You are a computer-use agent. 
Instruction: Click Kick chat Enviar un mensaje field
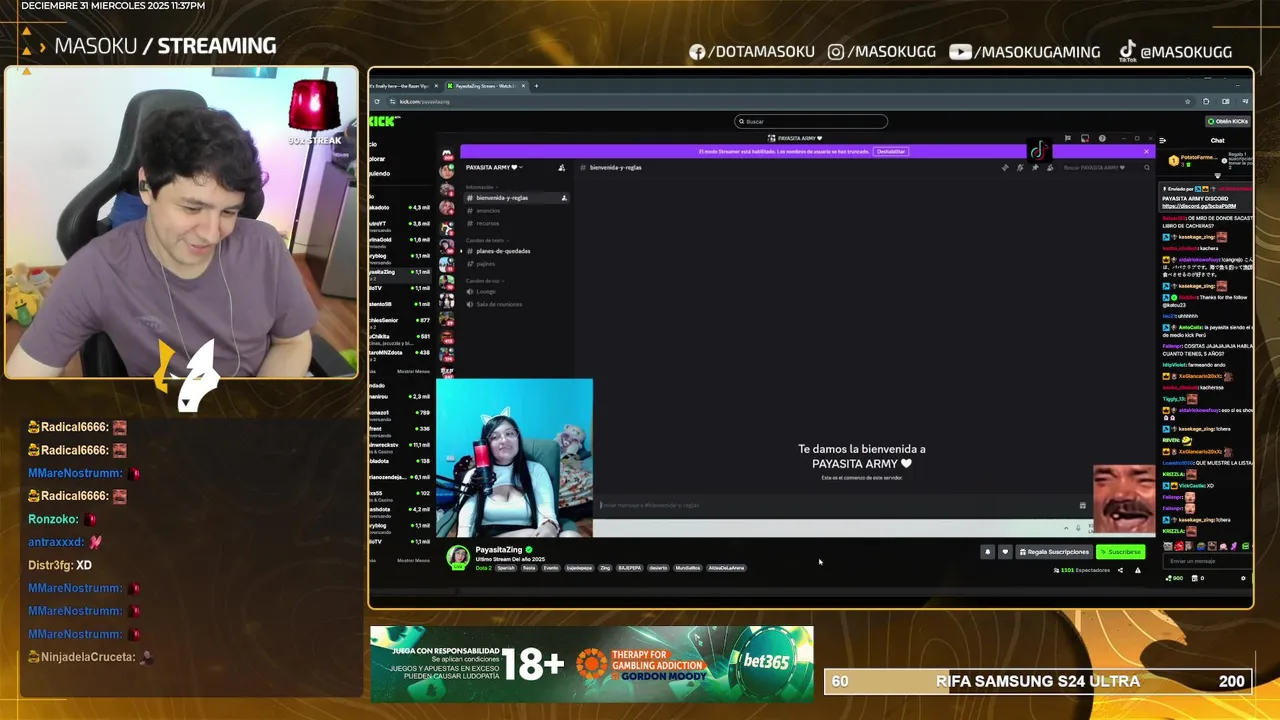tap(1207, 561)
